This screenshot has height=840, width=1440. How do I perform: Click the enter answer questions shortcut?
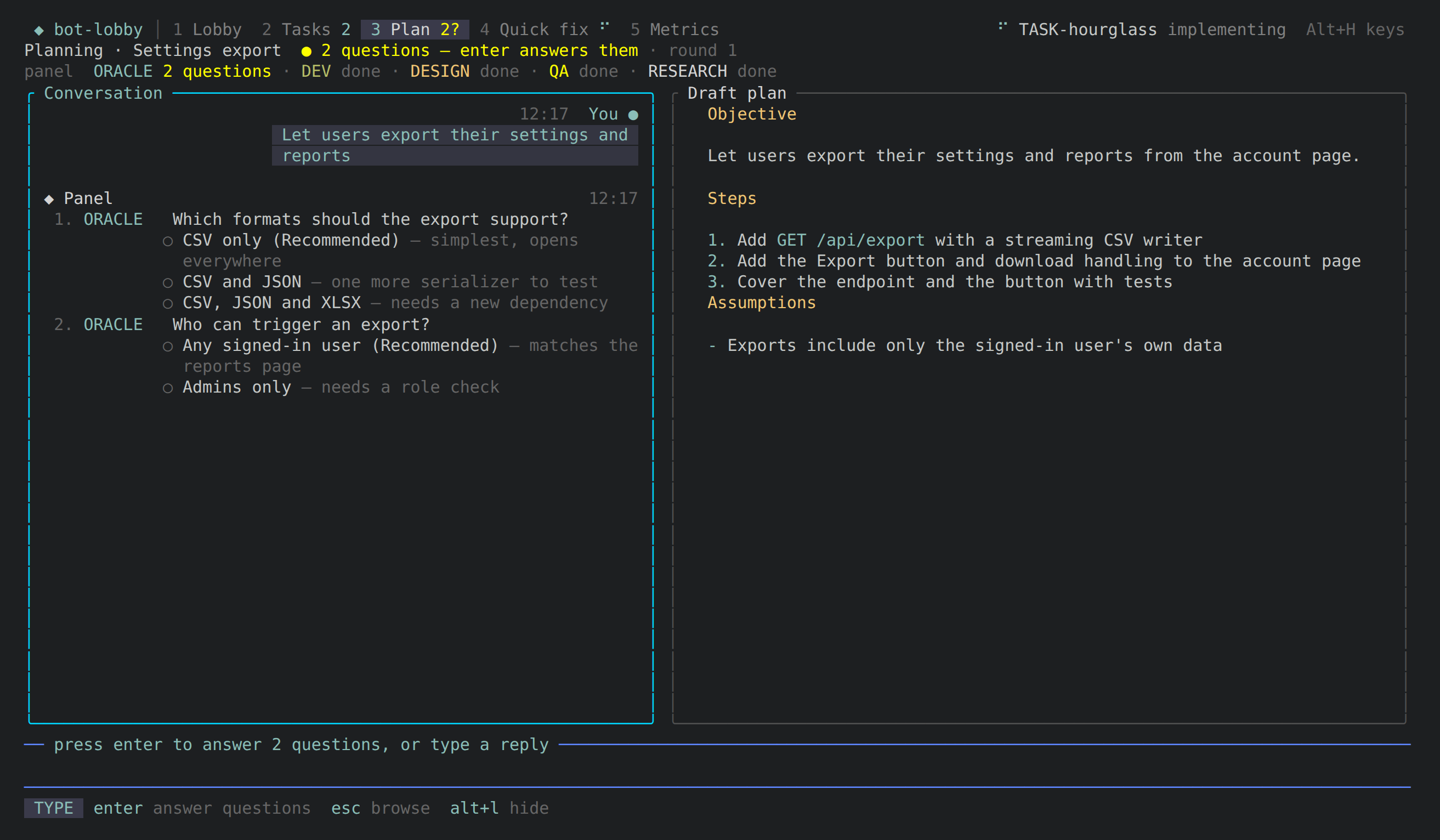pyautogui.click(x=202, y=808)
